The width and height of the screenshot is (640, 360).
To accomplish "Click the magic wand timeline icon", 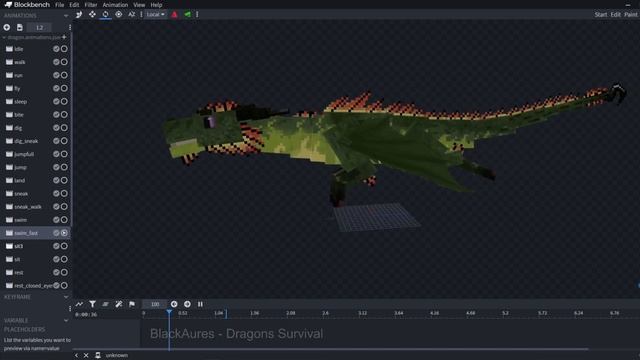I will (x=119, y=304).
